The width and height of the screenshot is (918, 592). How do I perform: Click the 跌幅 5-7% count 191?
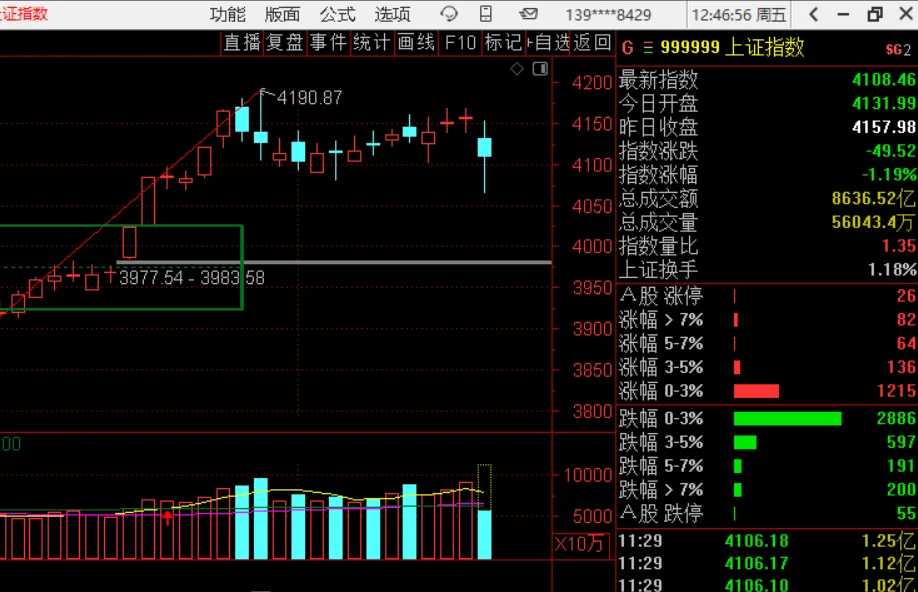900,466
